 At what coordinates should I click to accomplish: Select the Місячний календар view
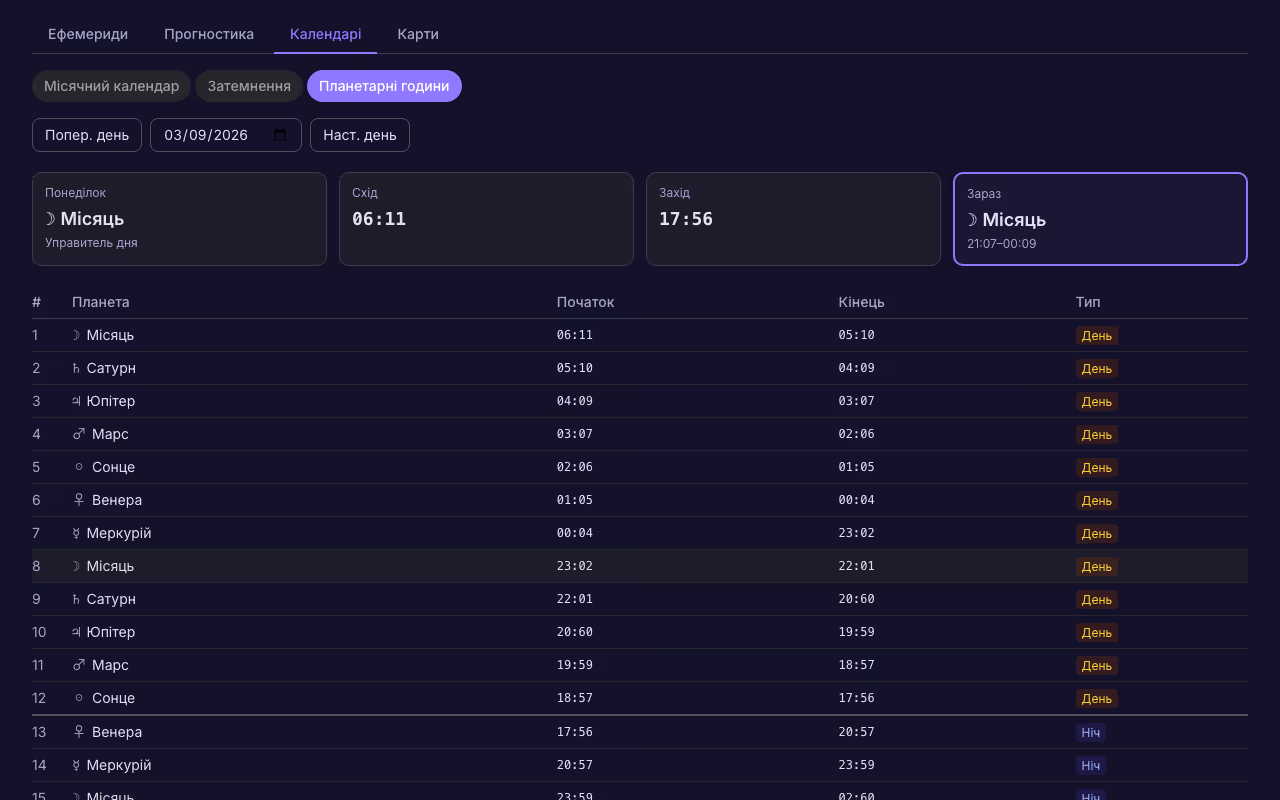111,86
